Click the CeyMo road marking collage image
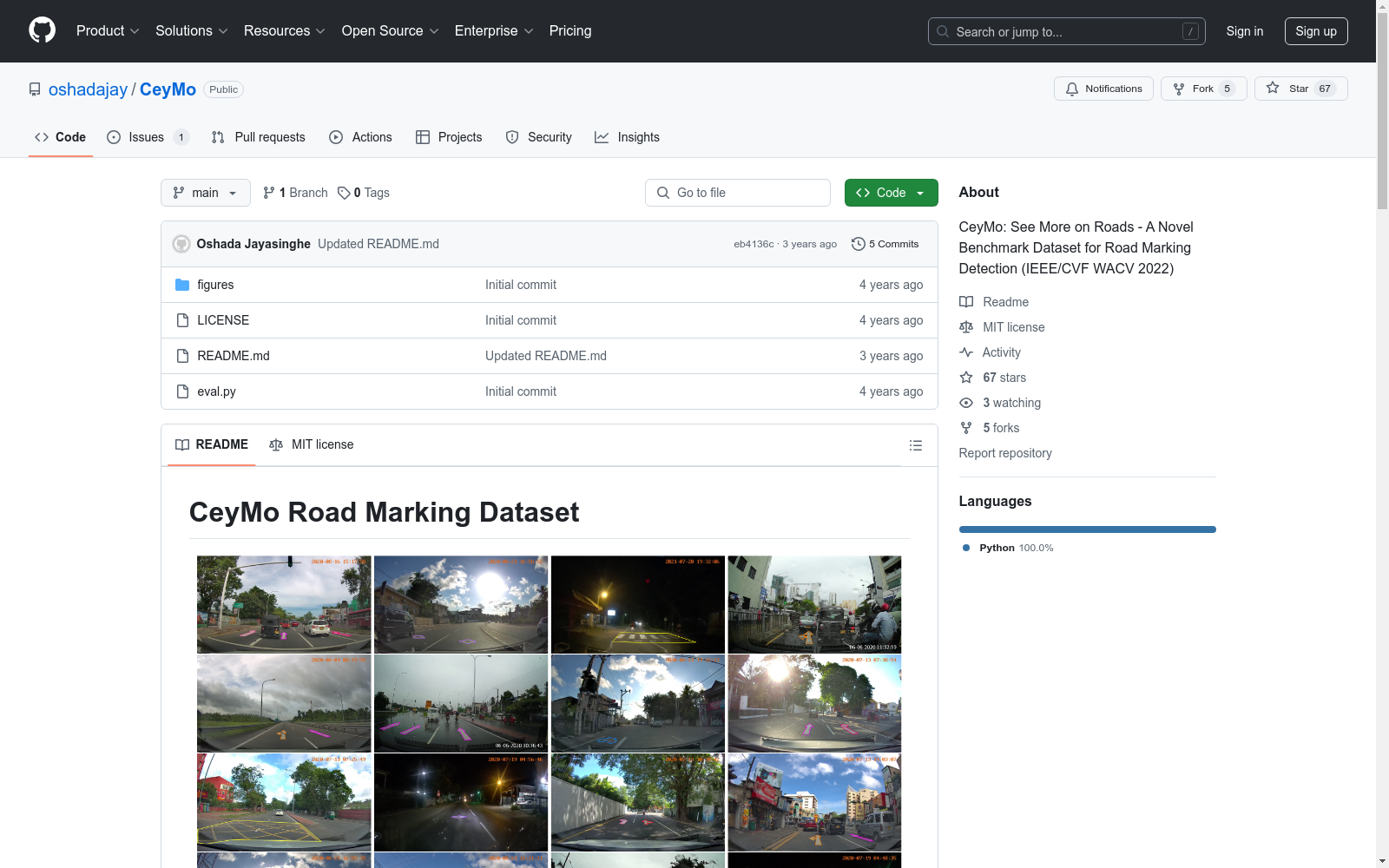Screen dimensions: 1389x868 pyautogui.click(x=550, y=712)
